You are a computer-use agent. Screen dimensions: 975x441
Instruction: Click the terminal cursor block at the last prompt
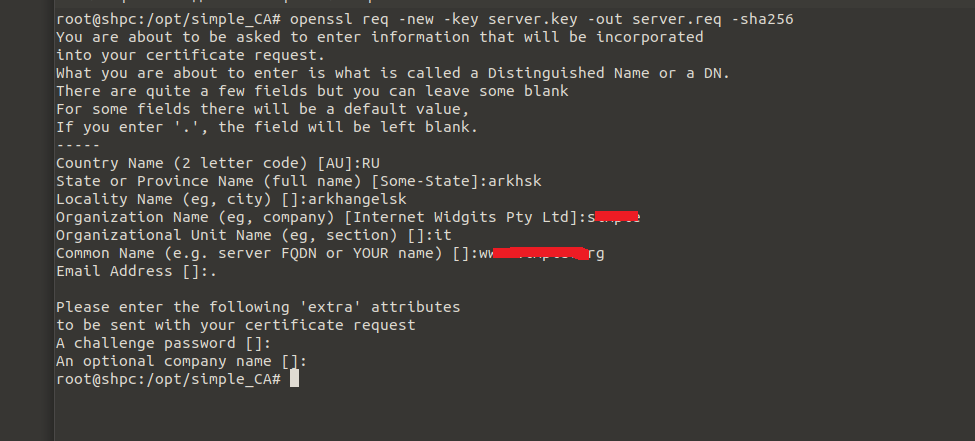pos(293,380)
